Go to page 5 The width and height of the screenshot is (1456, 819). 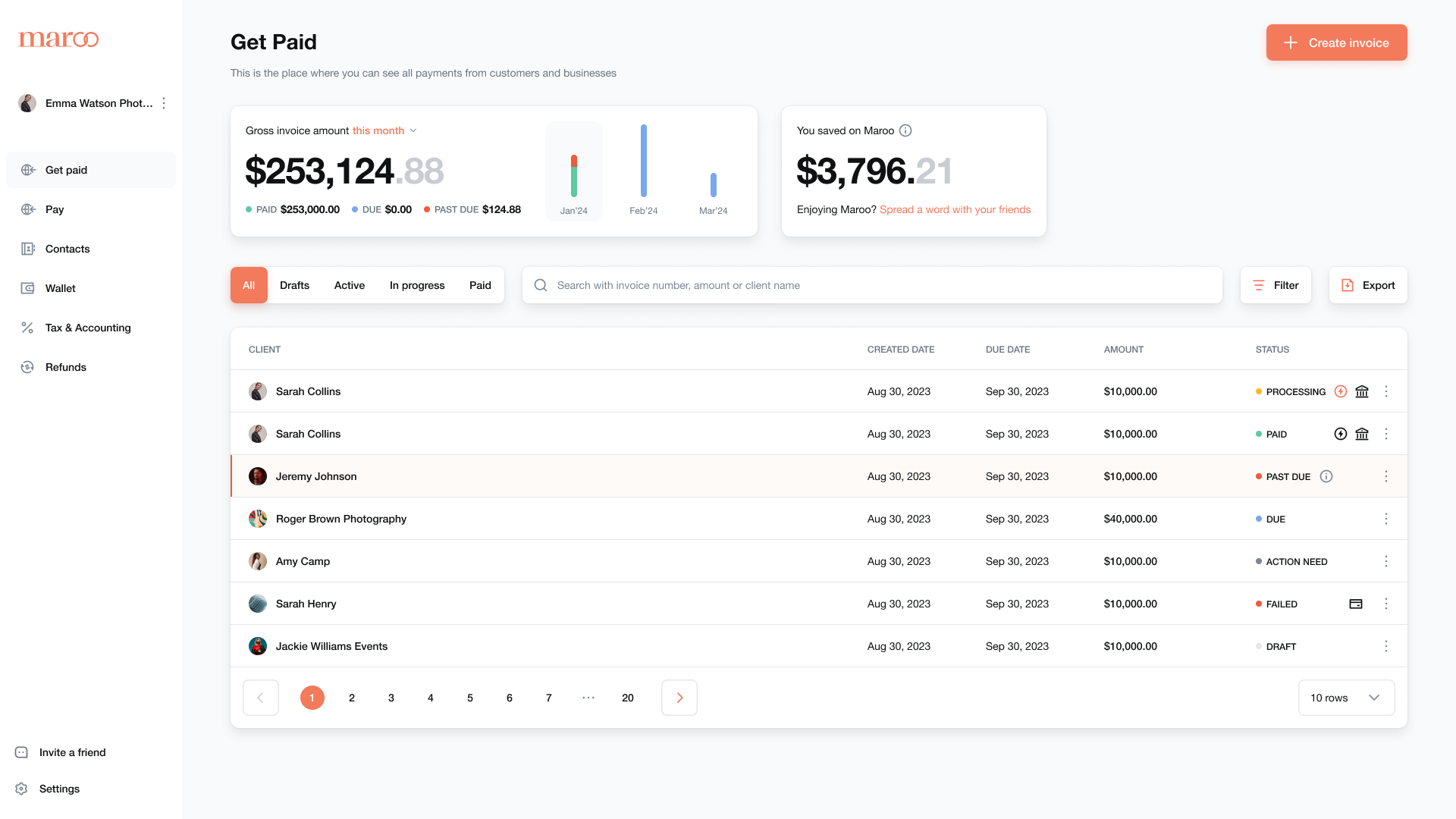pos(470,698)
